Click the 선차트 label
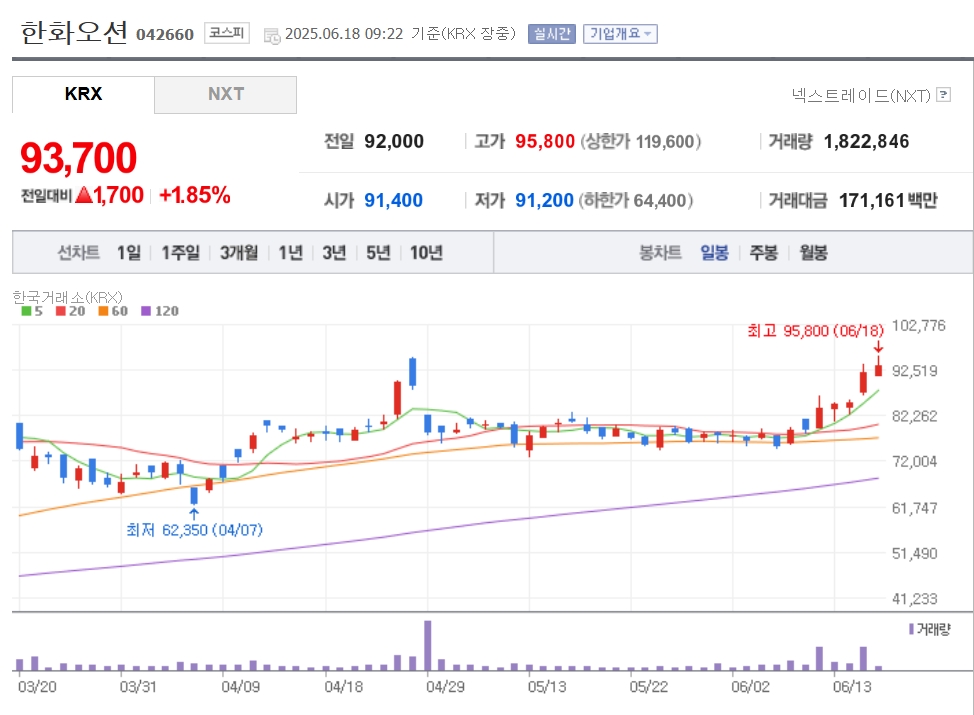This screenshot has width=974, height=715. (78, 253)
